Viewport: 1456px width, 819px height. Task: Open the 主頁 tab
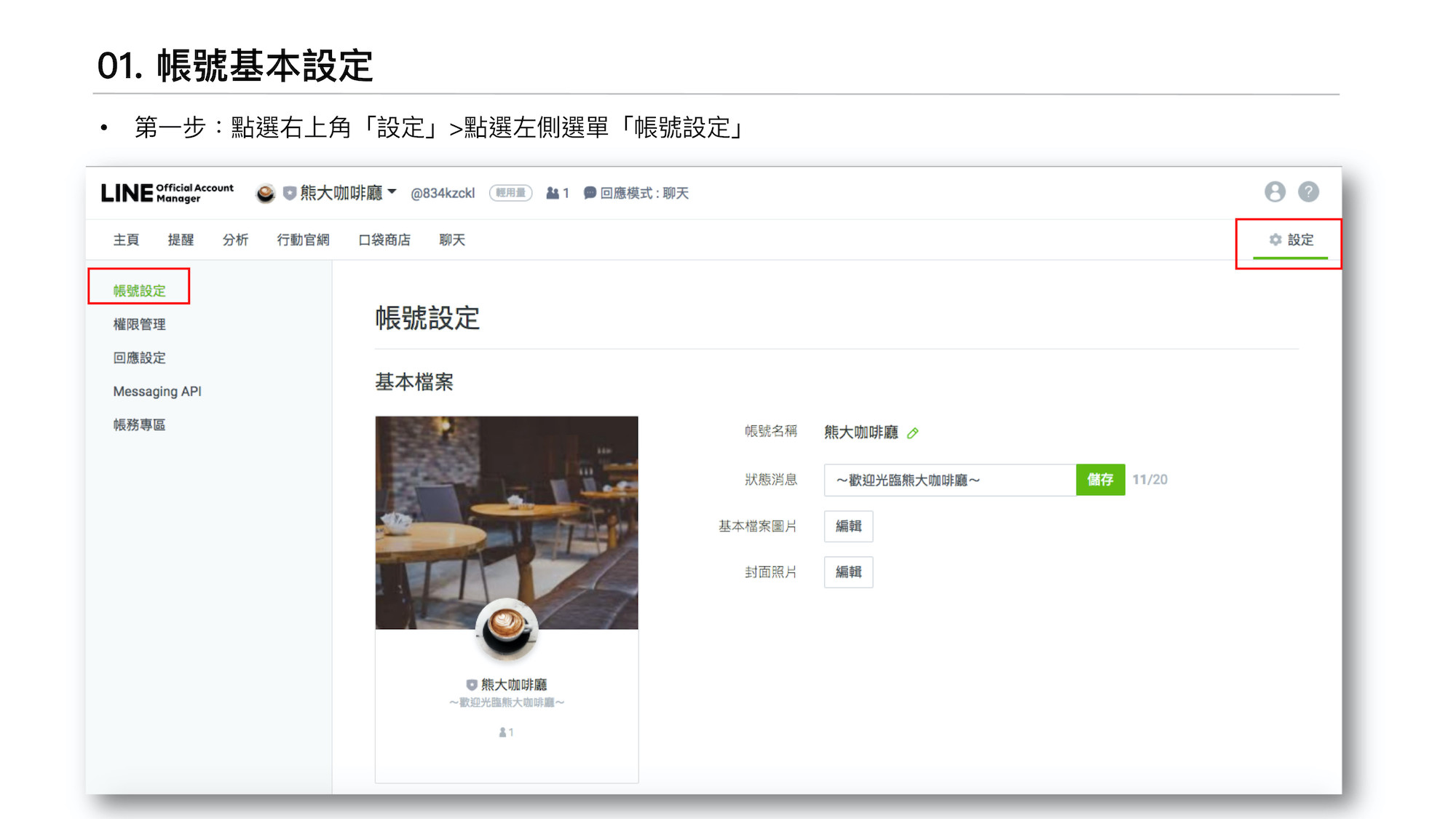126,240
